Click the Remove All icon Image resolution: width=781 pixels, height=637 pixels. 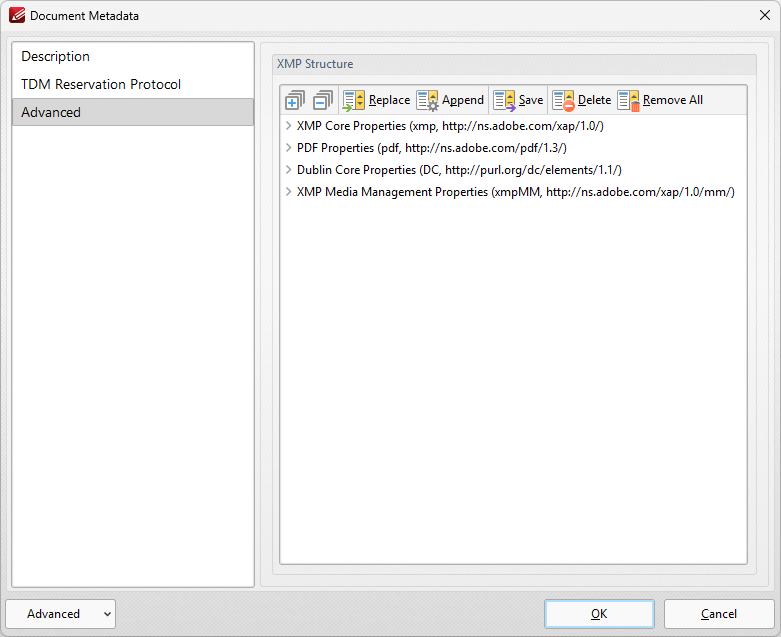pos(628,100)
